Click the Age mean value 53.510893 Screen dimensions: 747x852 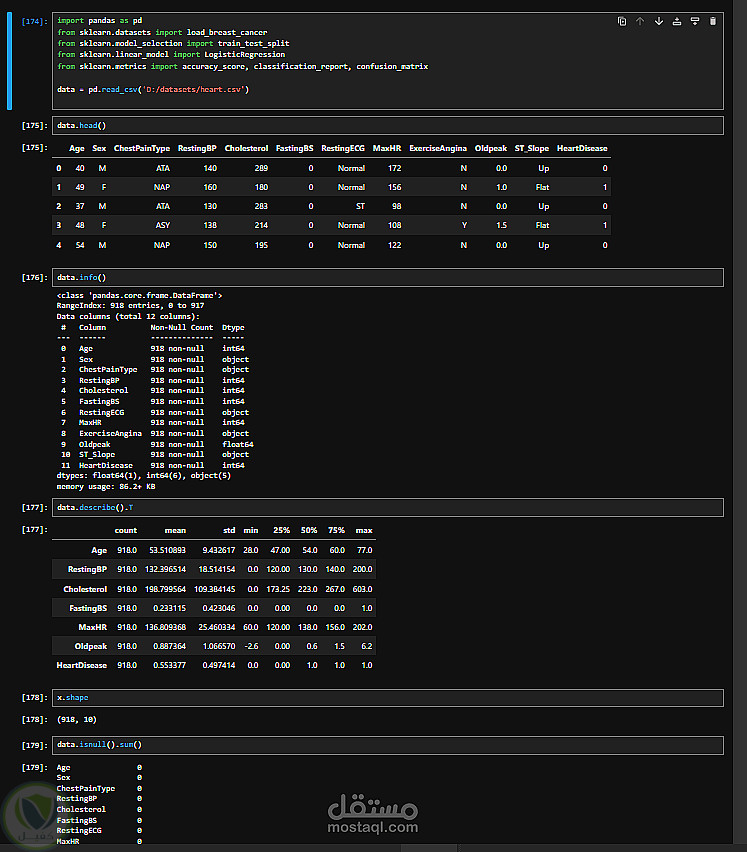(167, 550)
